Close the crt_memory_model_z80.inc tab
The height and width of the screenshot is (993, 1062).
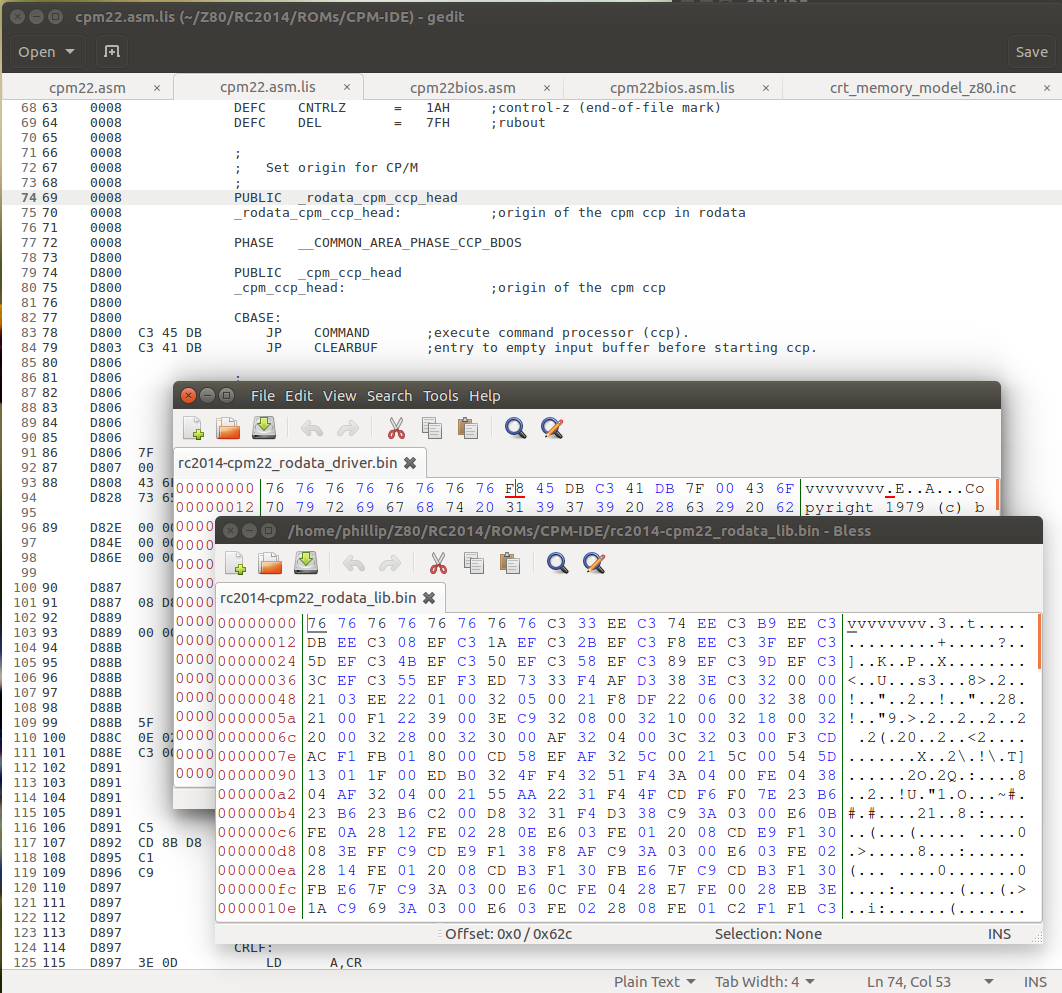1046,88
